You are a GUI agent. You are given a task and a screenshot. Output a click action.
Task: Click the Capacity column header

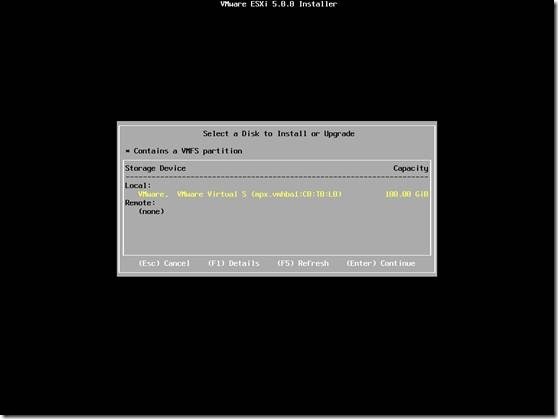point(411,168)
